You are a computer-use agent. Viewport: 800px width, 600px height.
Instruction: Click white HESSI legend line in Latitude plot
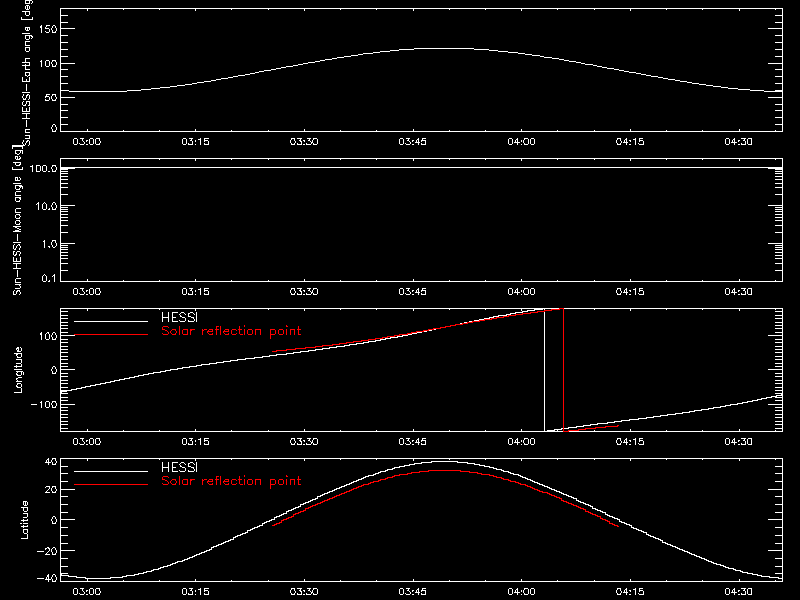111,471
